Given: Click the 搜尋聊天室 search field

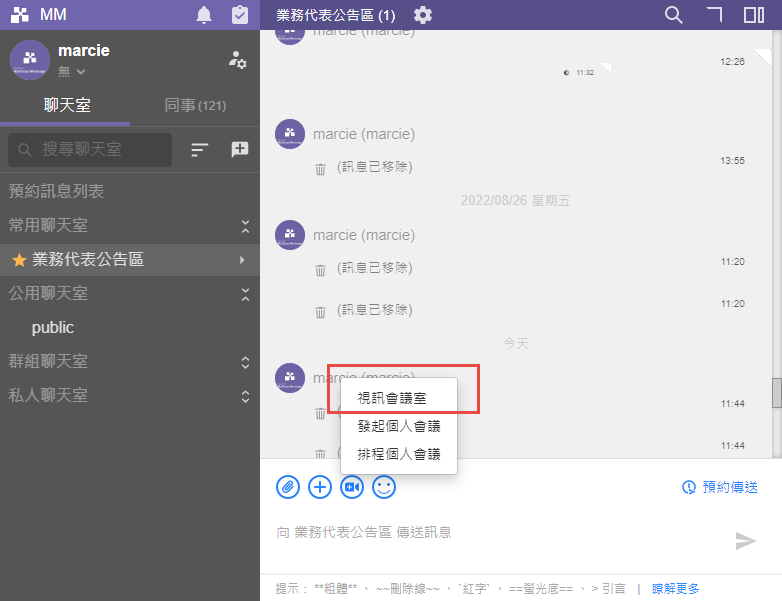Looking at the screenshot, I should pos(90,150).
